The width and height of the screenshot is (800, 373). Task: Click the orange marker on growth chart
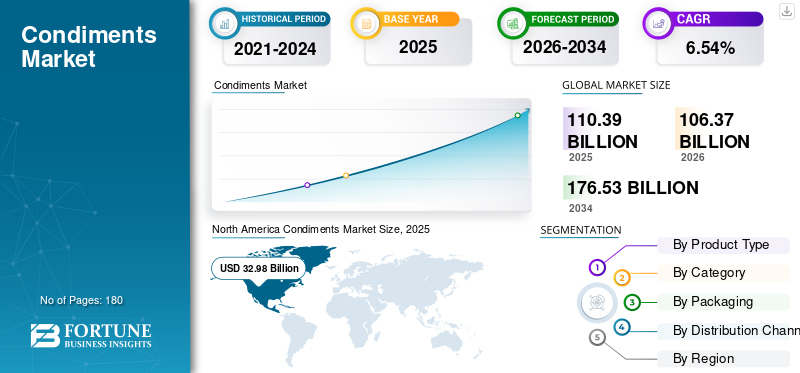(346, 176)
